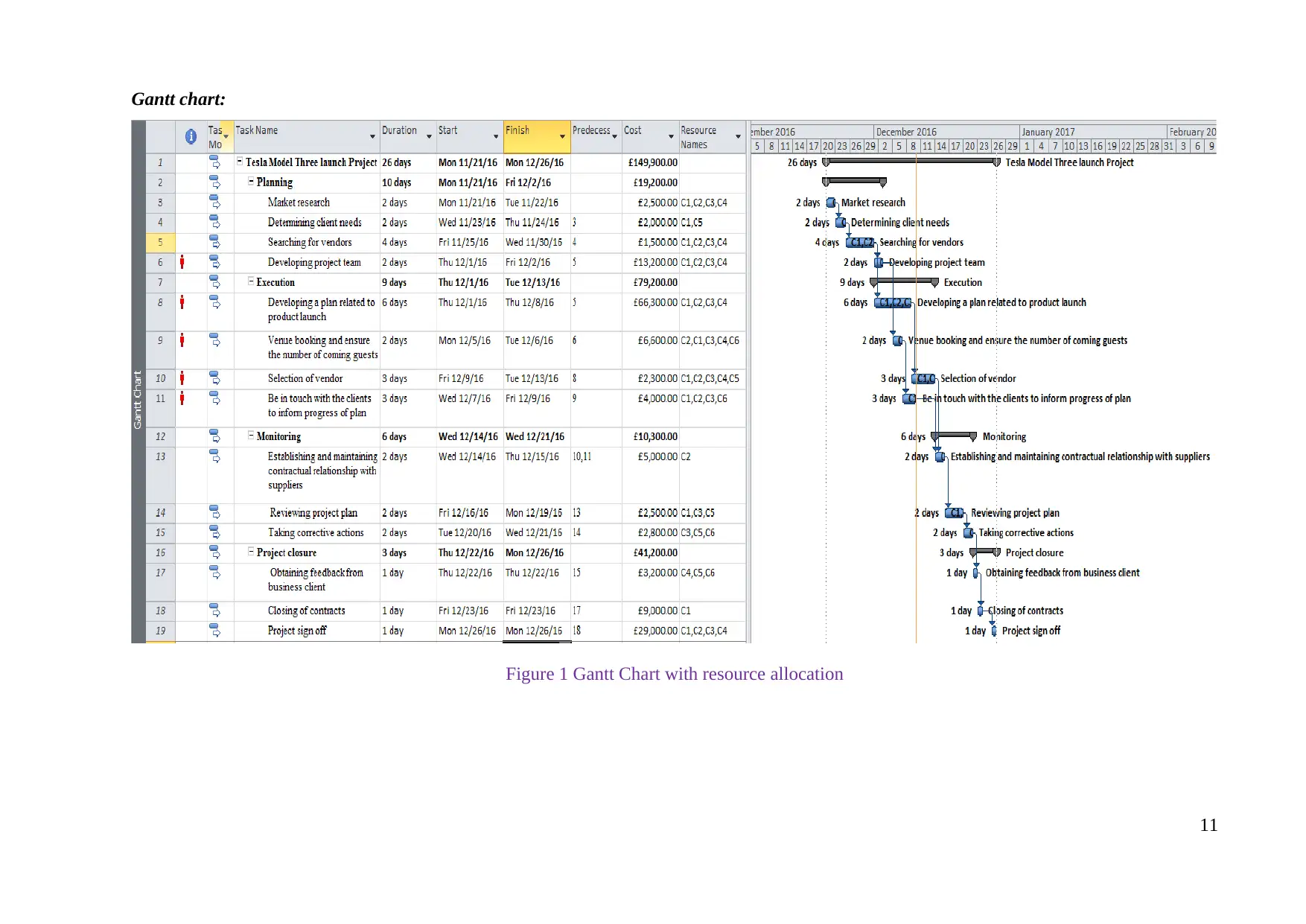Open the Predecessors column filter dropdown
1306x924 pixels.
tap(615, 136)
